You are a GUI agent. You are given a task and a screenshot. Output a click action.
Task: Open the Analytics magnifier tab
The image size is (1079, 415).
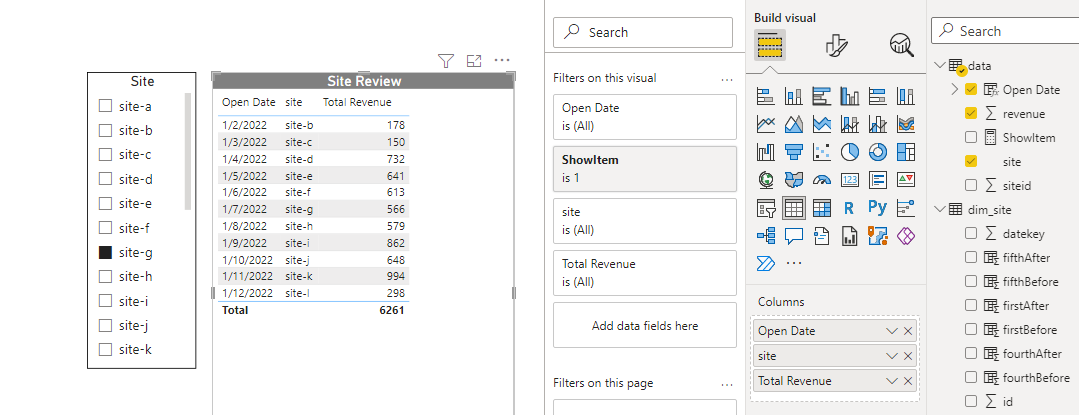point(901,45)
